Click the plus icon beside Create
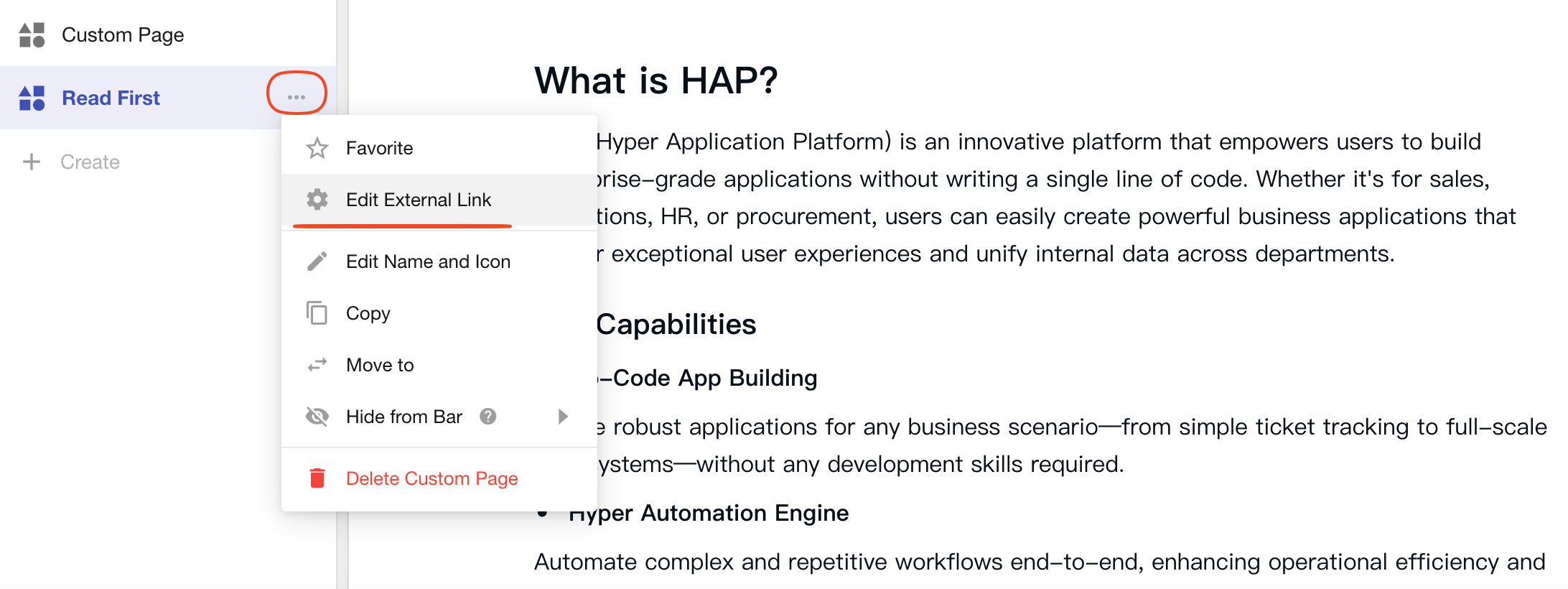 (x=32, y=162)
